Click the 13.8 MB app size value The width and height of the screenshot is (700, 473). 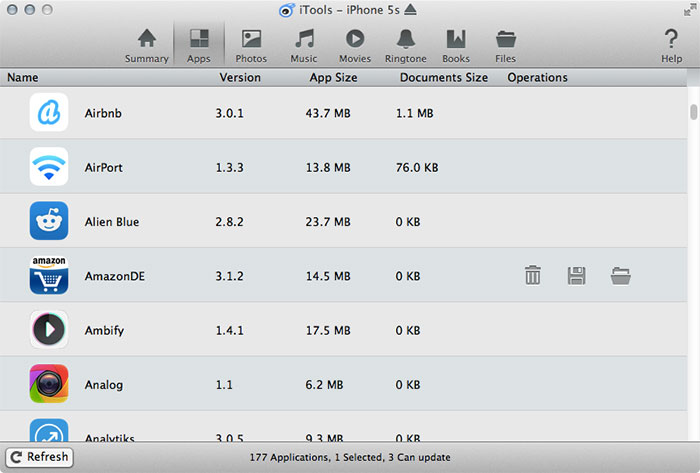tap(328, 168)
